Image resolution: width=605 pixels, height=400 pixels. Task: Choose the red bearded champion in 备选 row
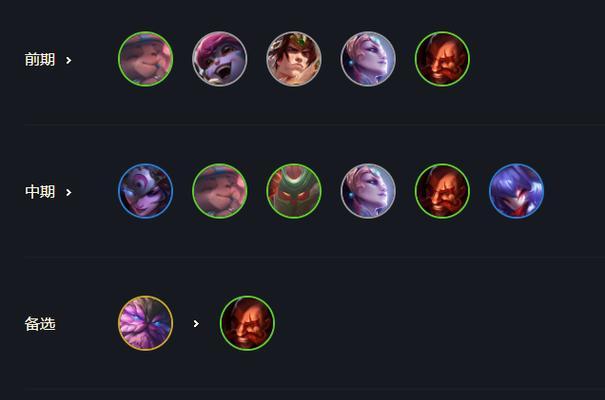tap(247, 323)
